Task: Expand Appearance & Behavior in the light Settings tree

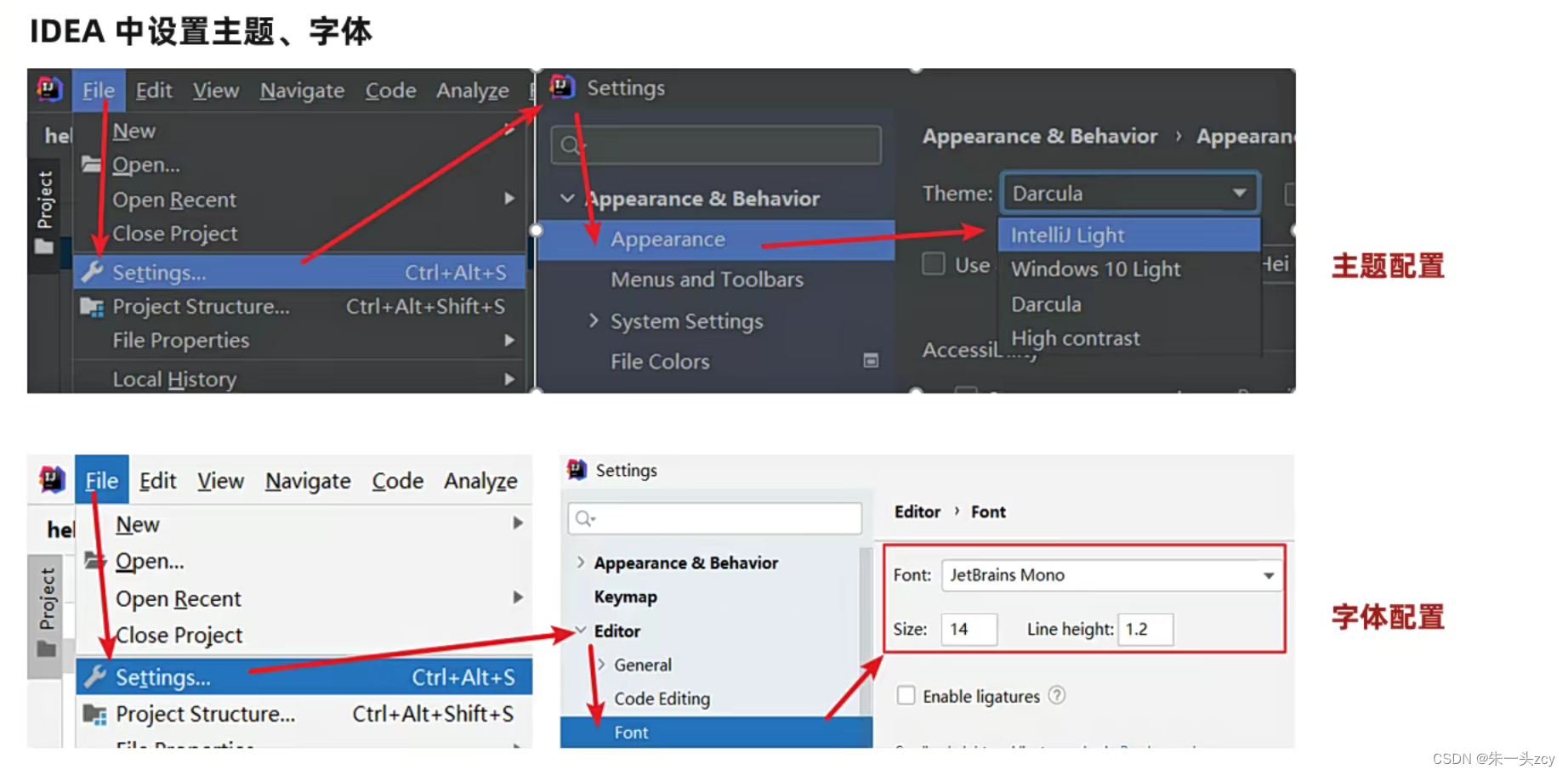Action: [x=580, y=562]
